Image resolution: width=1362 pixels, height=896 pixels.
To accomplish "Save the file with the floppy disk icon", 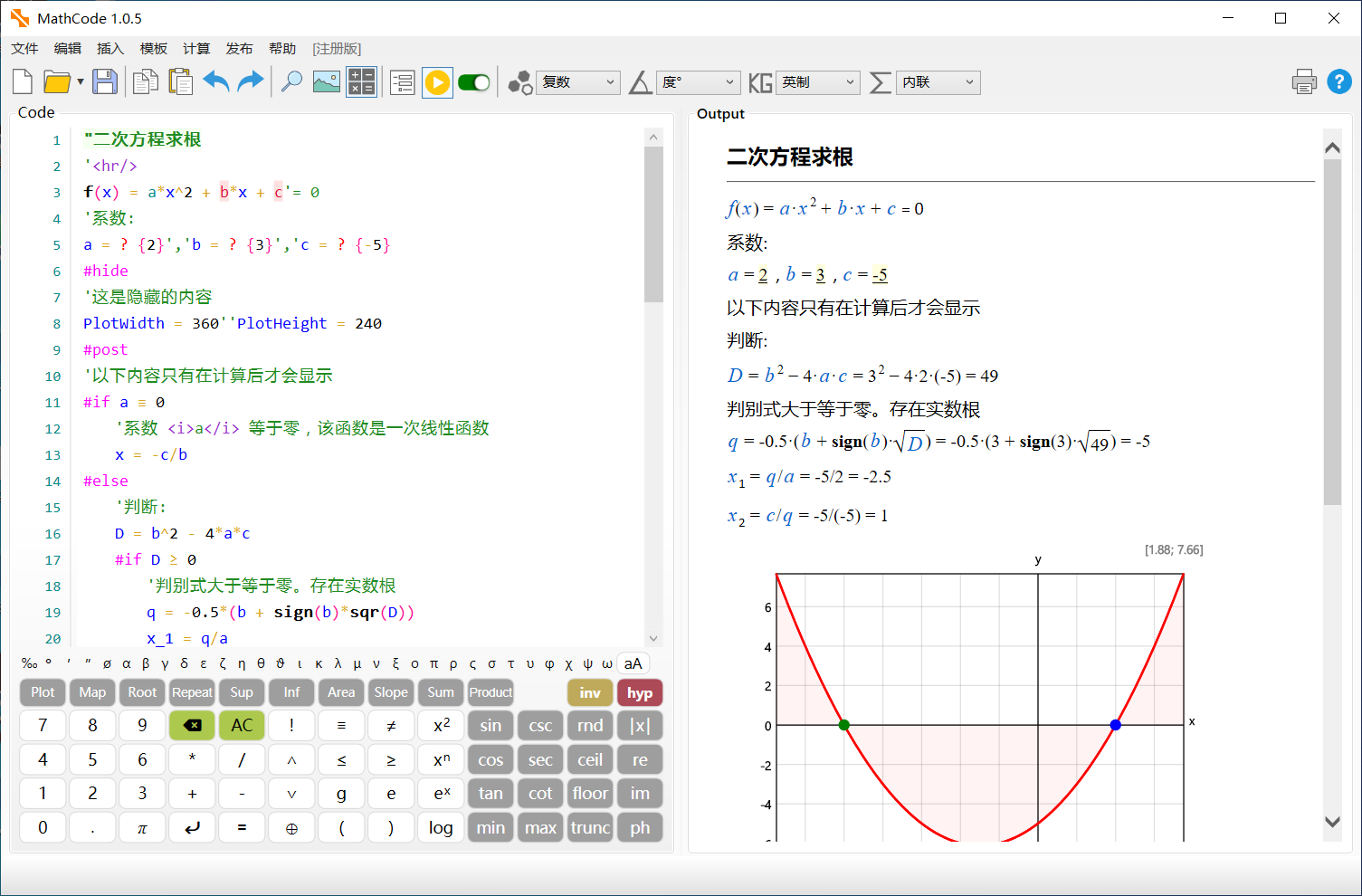I will pyautogui.click(x=105, y=82).
